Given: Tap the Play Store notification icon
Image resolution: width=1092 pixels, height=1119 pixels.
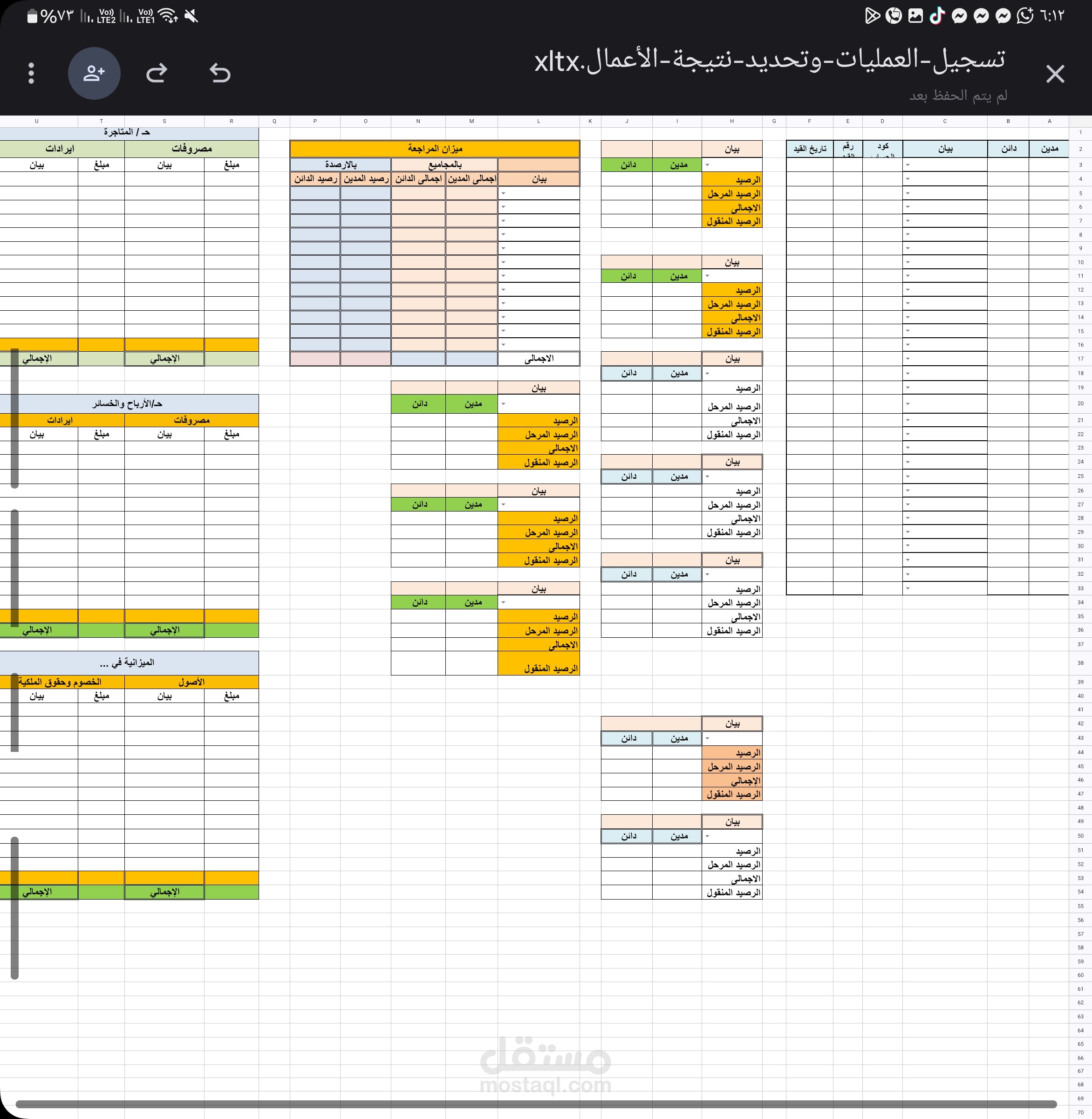Looking at the screenshot, I should [872, 15].
